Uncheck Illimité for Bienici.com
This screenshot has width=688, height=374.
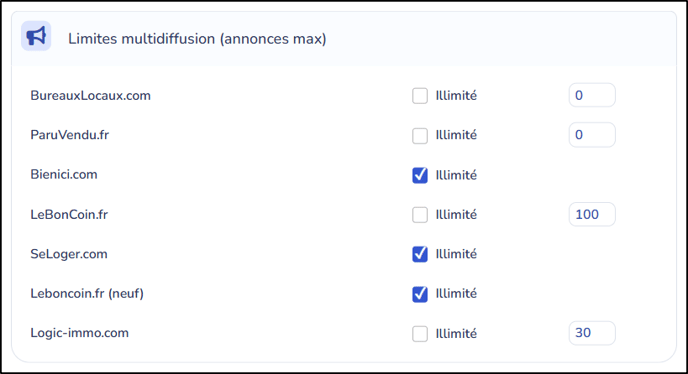click(420, 175)
